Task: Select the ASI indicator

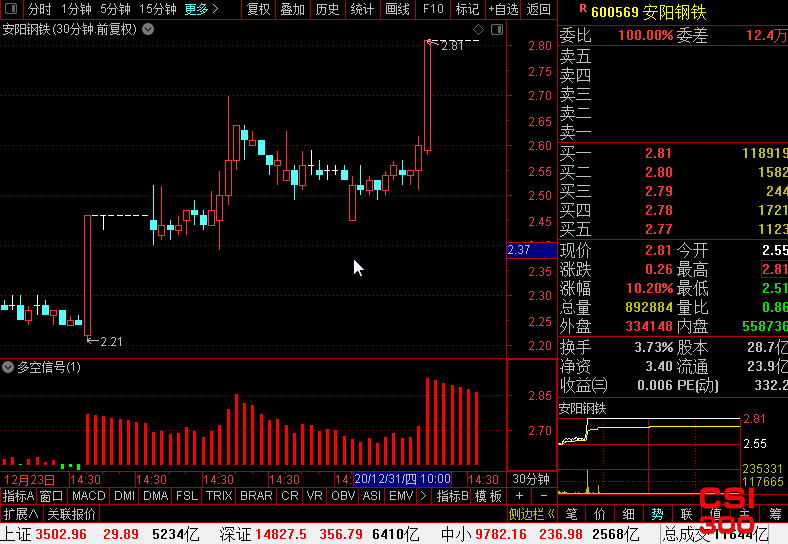Action: [x=371, y=496]
